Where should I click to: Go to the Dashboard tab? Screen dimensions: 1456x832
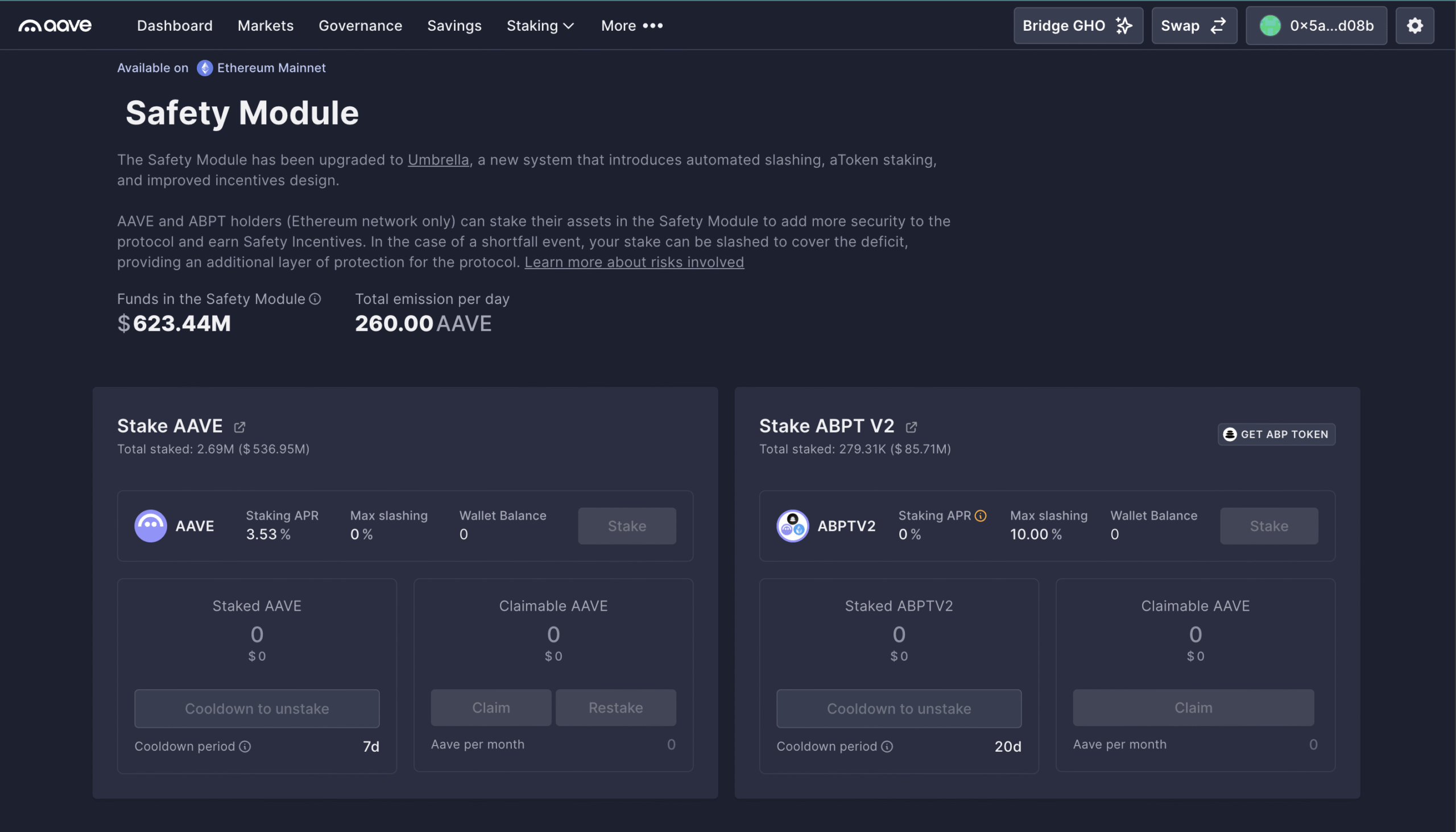click(x=175, y=26)
